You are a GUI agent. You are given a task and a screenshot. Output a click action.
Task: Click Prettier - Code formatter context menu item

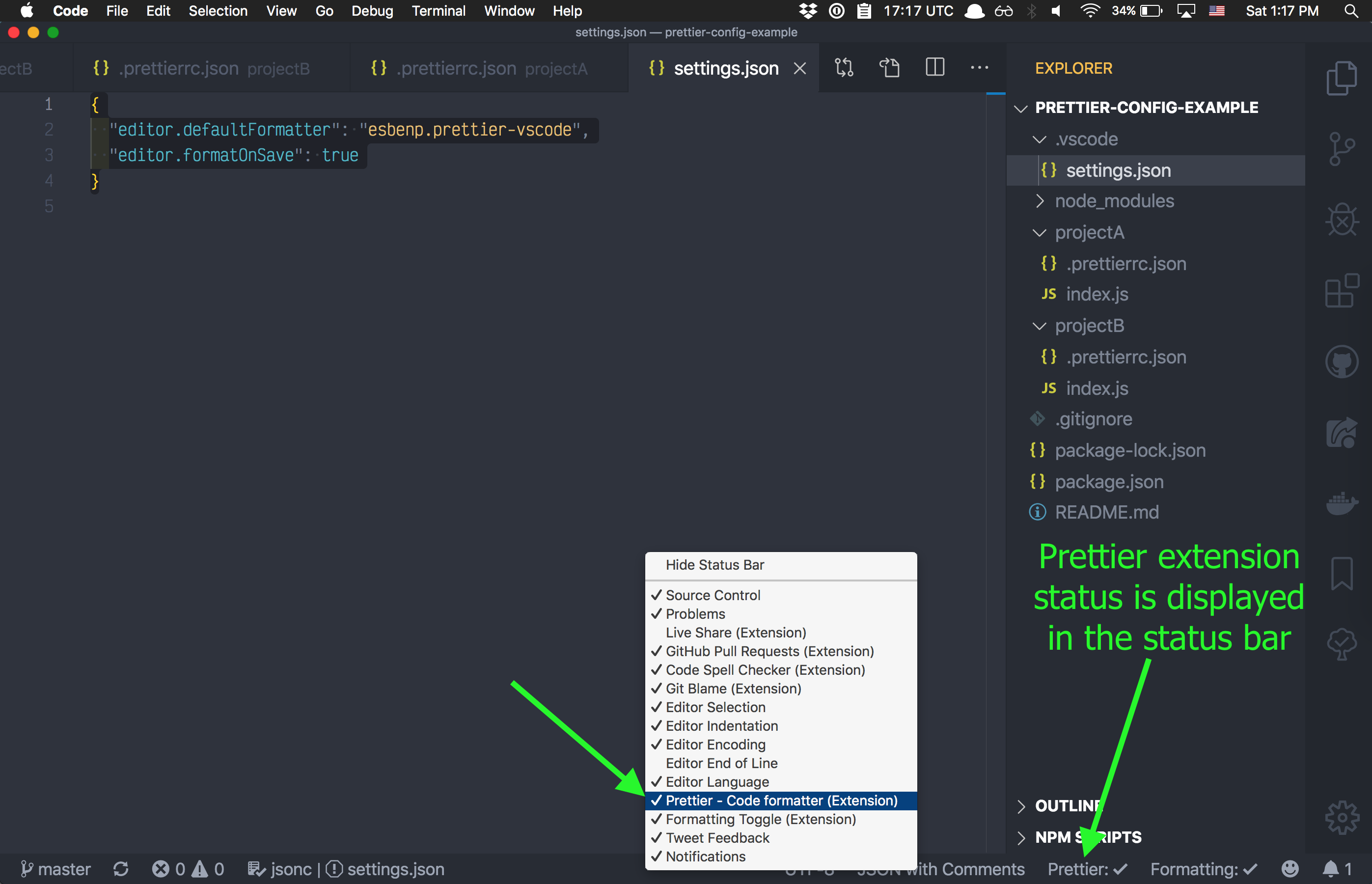[x=780, y=799]
